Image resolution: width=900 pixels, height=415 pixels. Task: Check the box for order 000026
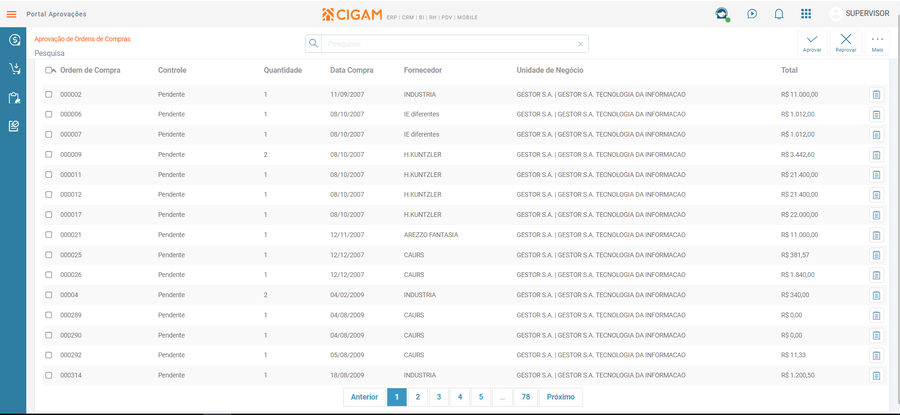pos(49,275)
